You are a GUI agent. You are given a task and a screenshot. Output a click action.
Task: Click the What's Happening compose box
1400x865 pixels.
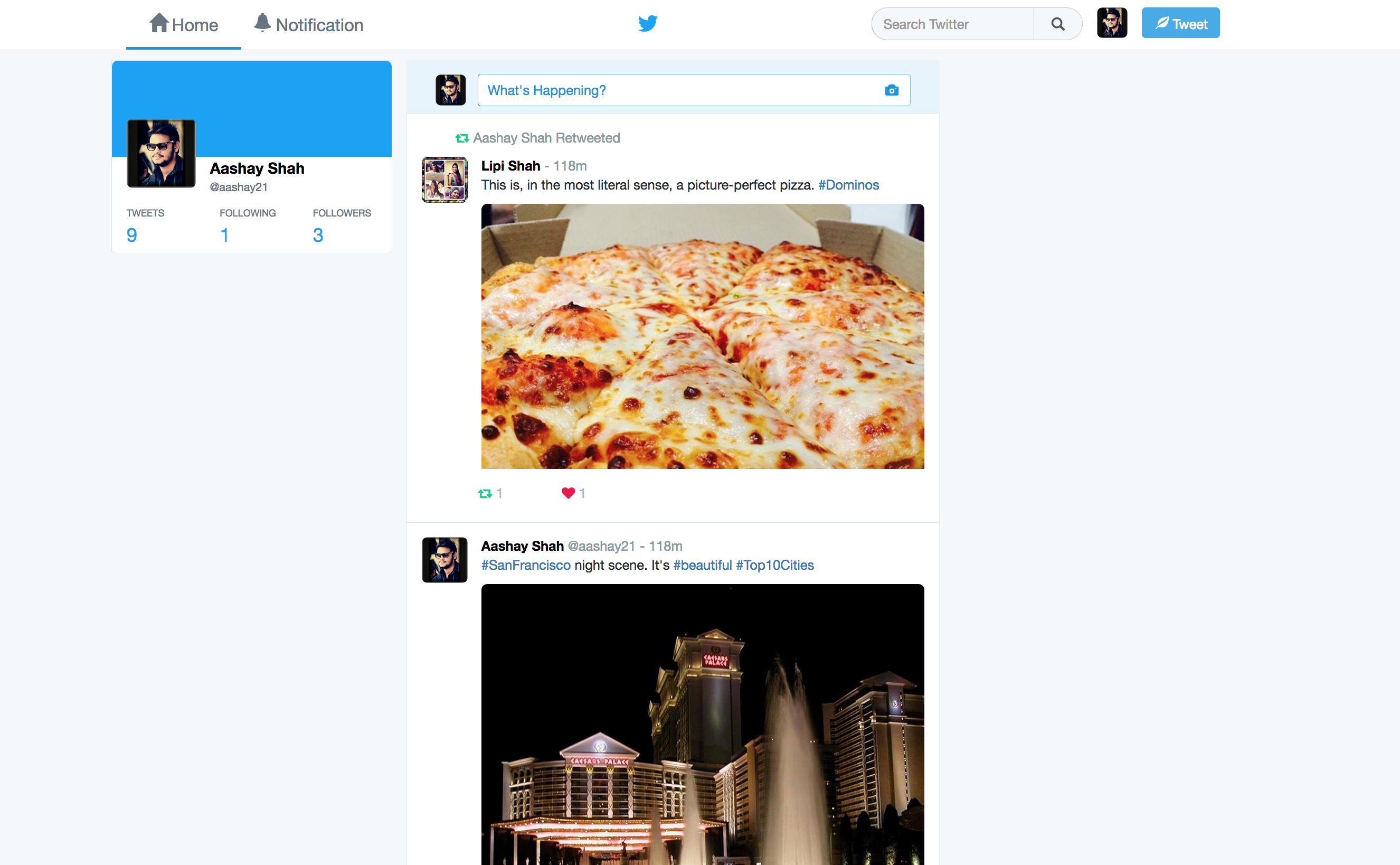(x=694, y=90)
